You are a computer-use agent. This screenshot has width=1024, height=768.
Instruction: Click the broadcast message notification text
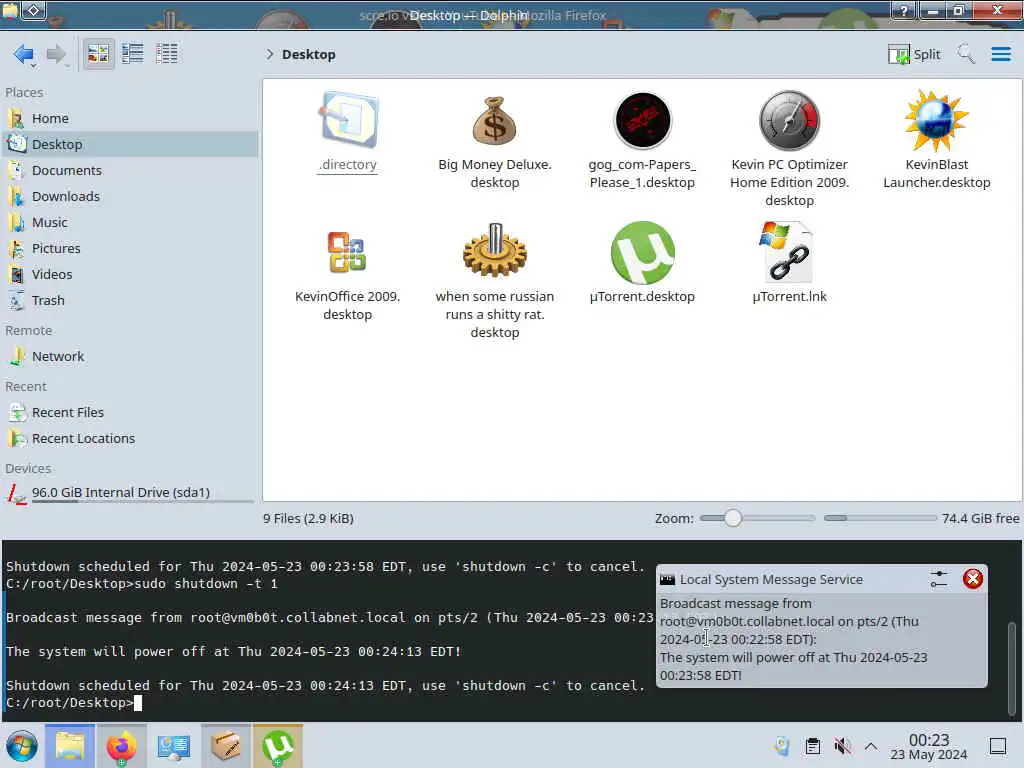point(793,639)
